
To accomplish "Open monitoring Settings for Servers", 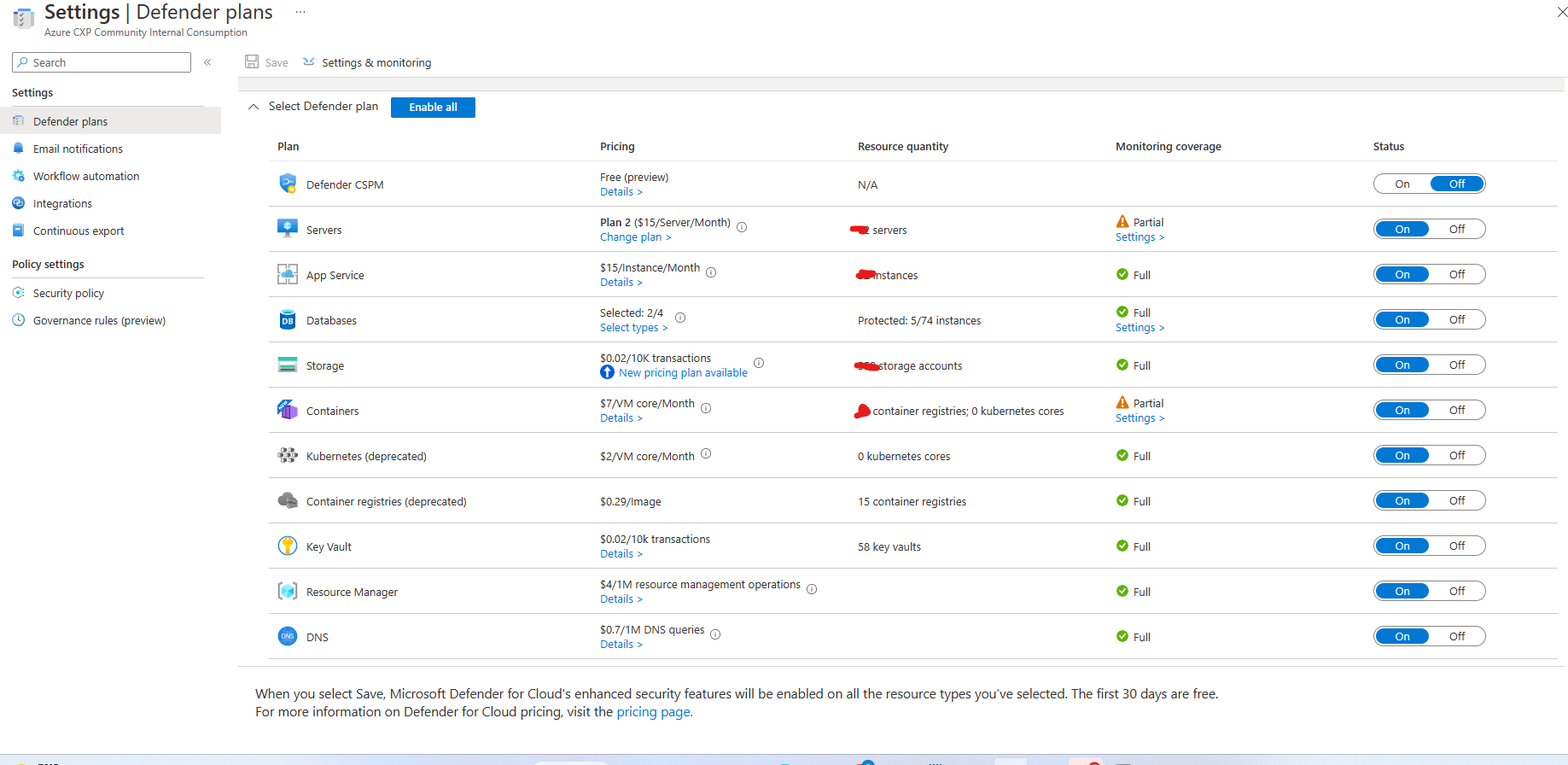I will coord(1140,237).
